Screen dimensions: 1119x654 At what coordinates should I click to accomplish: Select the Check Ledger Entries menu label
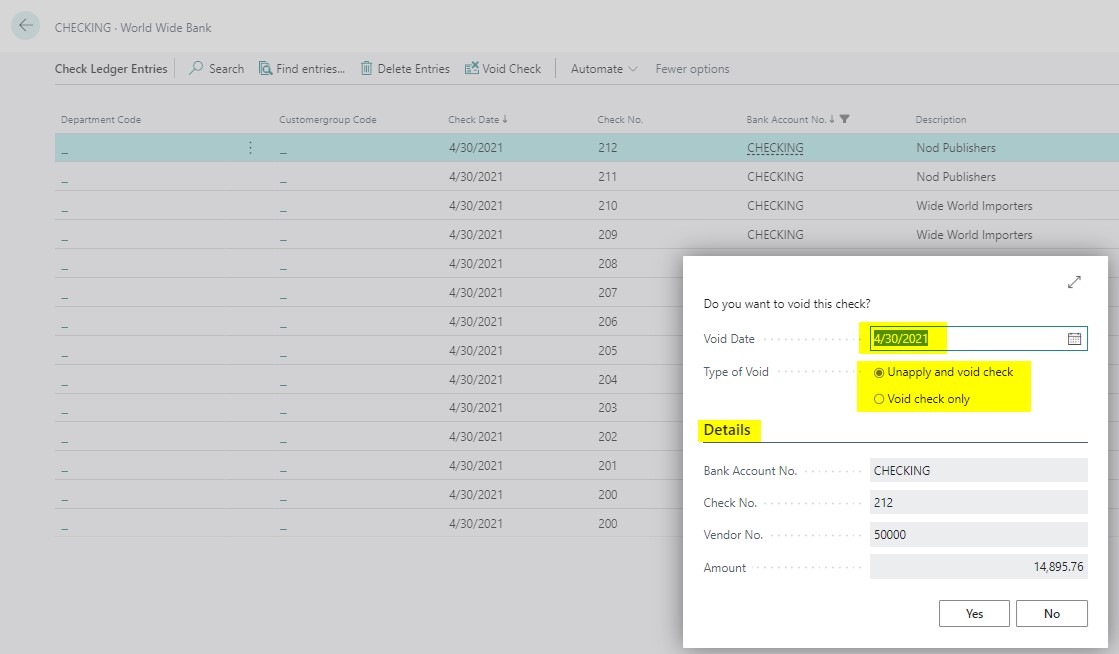(x=111, y=68)
